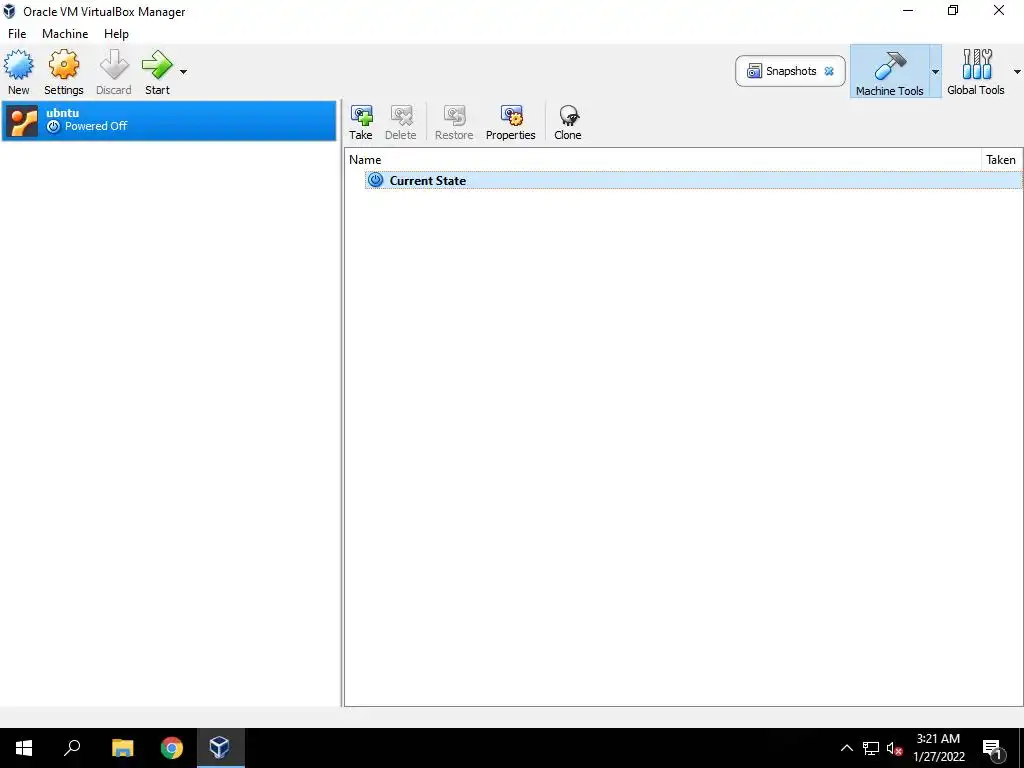1024x768 pixels.
Task: Open VM Settings gear icon
Action: tap(63, 72)
